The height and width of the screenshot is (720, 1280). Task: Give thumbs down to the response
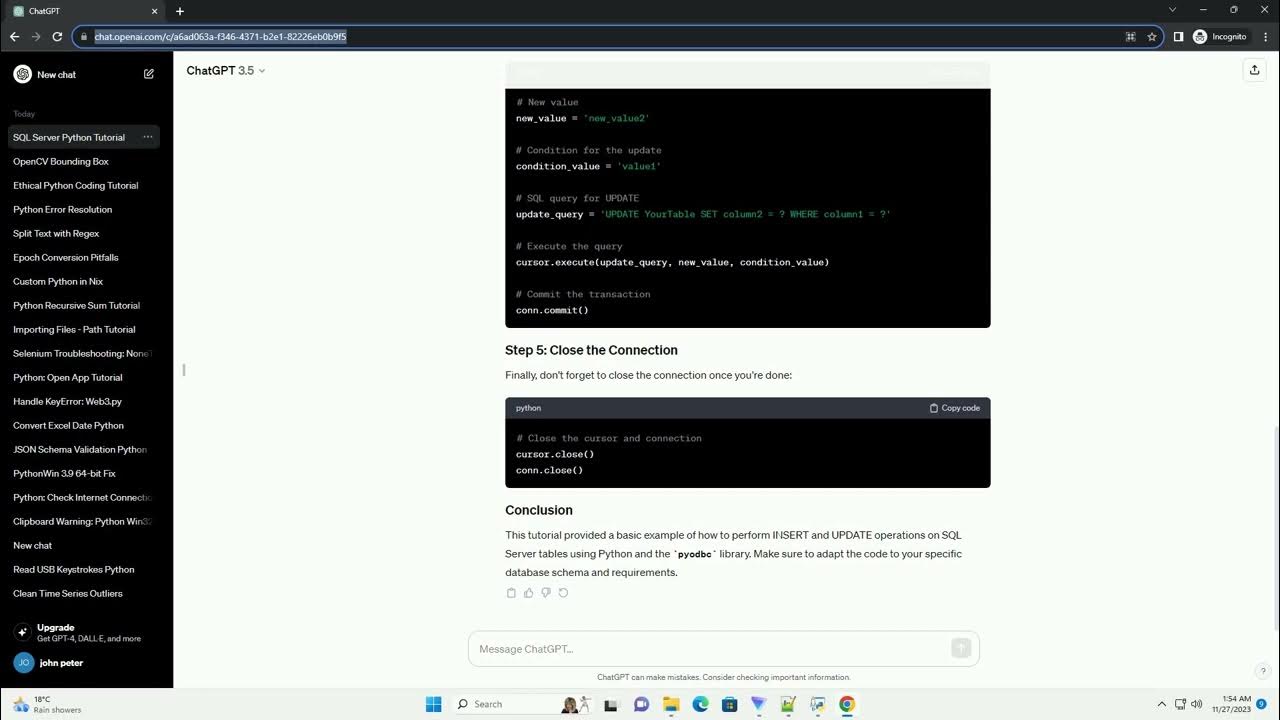(546, 593)
